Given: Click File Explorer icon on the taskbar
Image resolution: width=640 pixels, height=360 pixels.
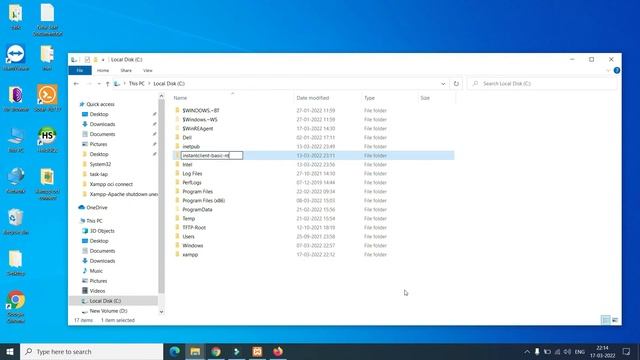Looking at the screenshot, I should 196,351.
